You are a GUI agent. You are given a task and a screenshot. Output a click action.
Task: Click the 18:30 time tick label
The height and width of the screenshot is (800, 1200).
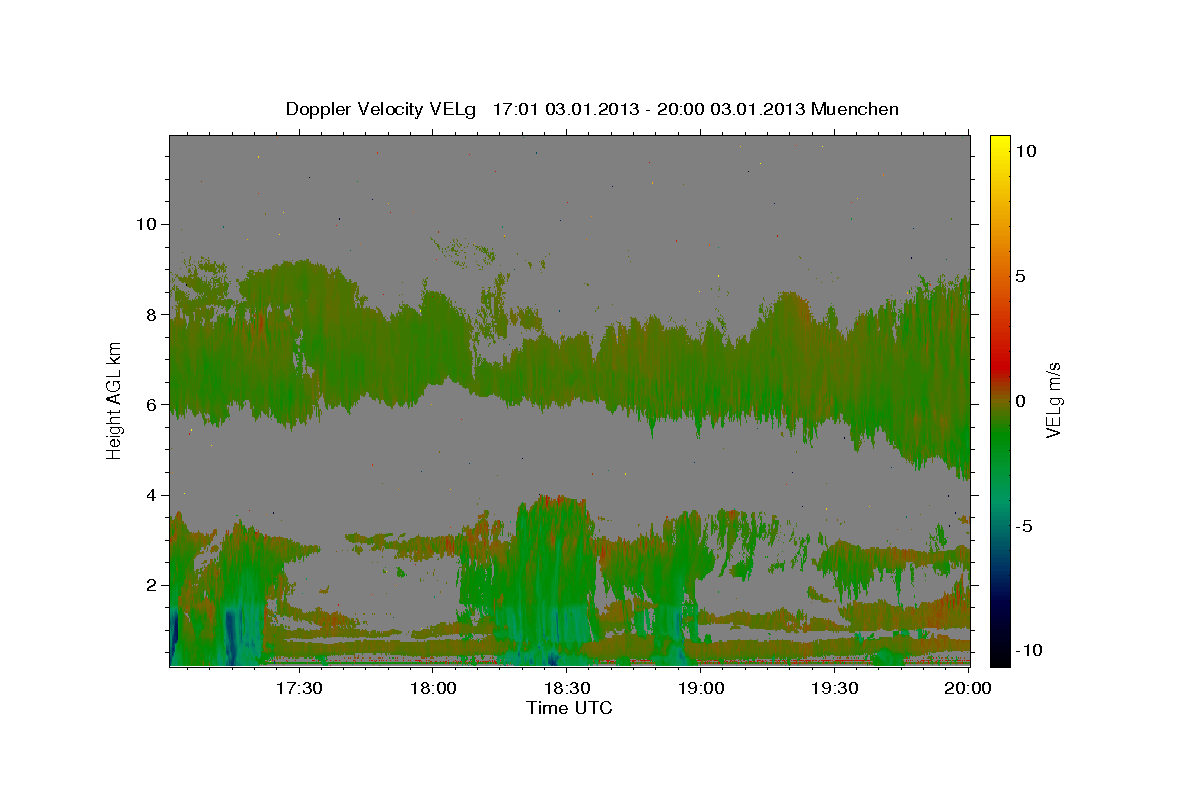click(x=567, y=689)
